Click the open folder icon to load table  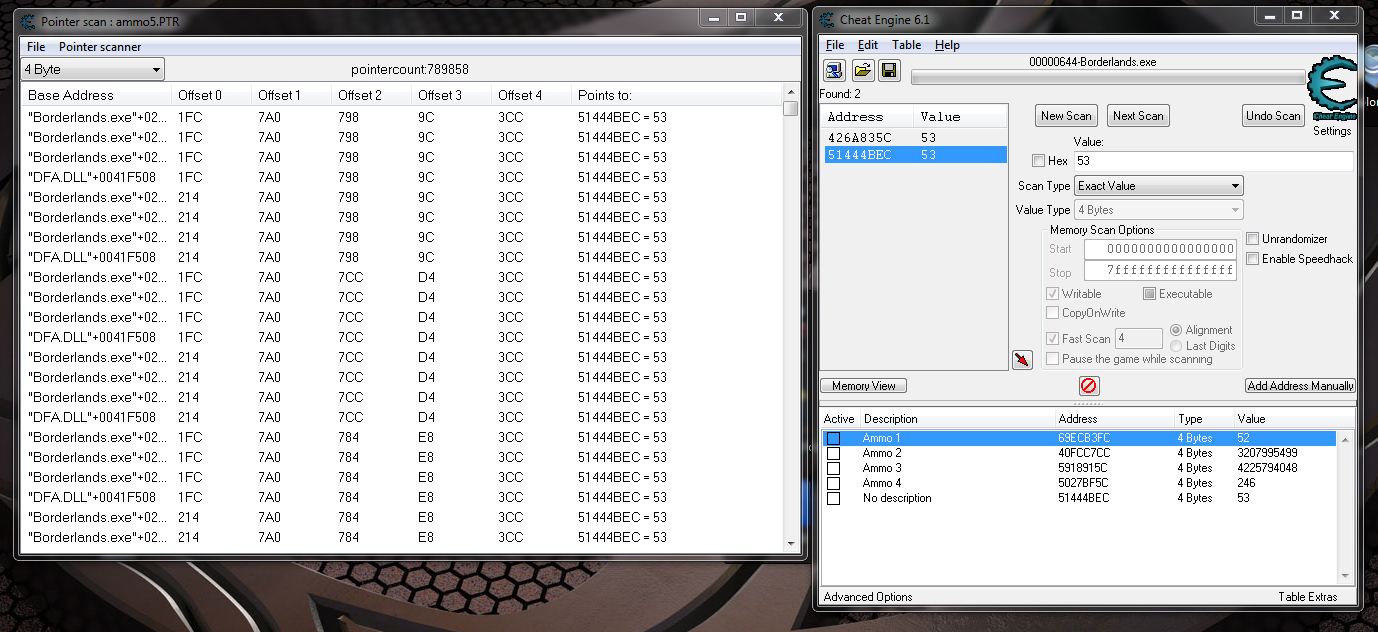861,70
